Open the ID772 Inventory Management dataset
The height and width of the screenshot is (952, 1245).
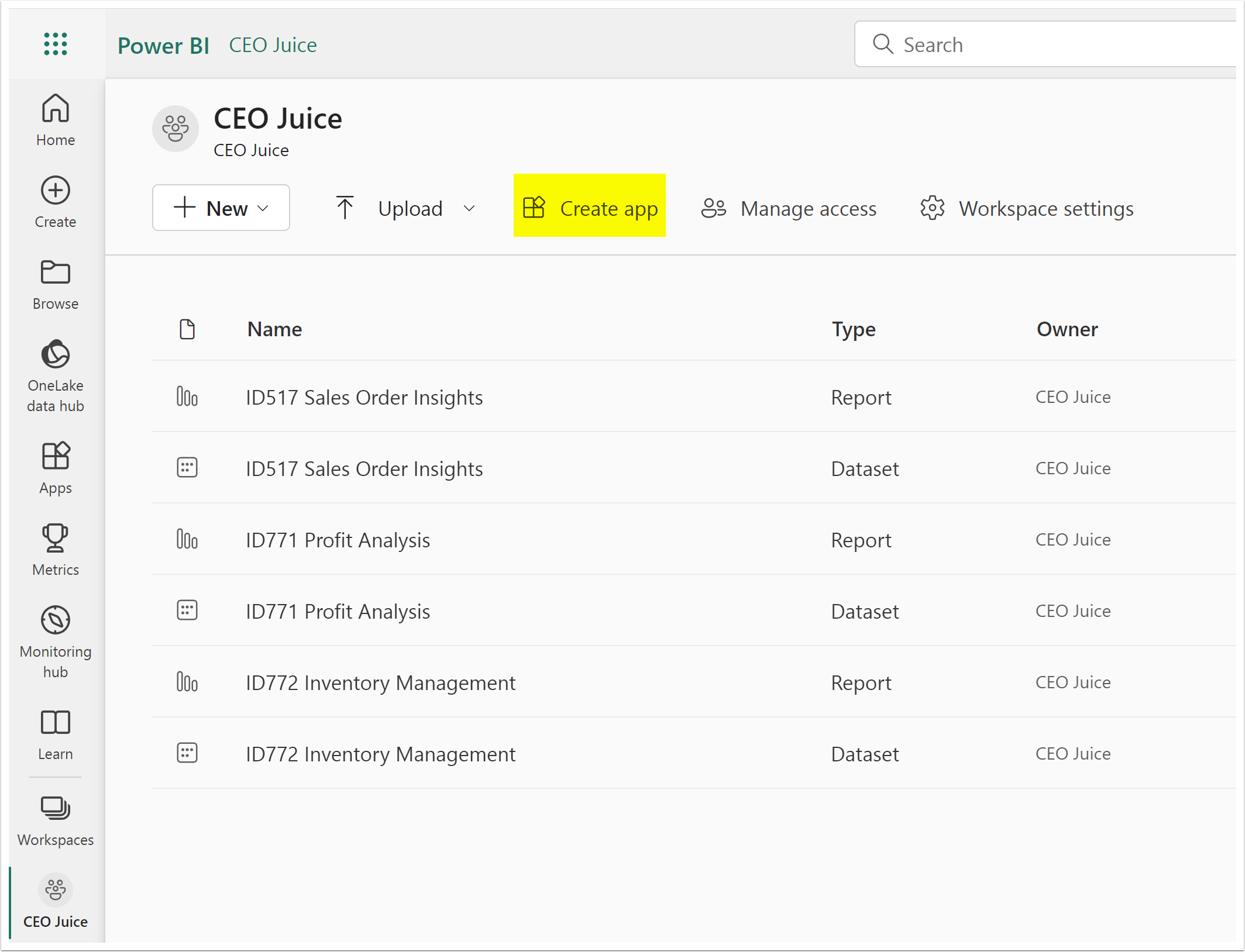tap(380, 754)
